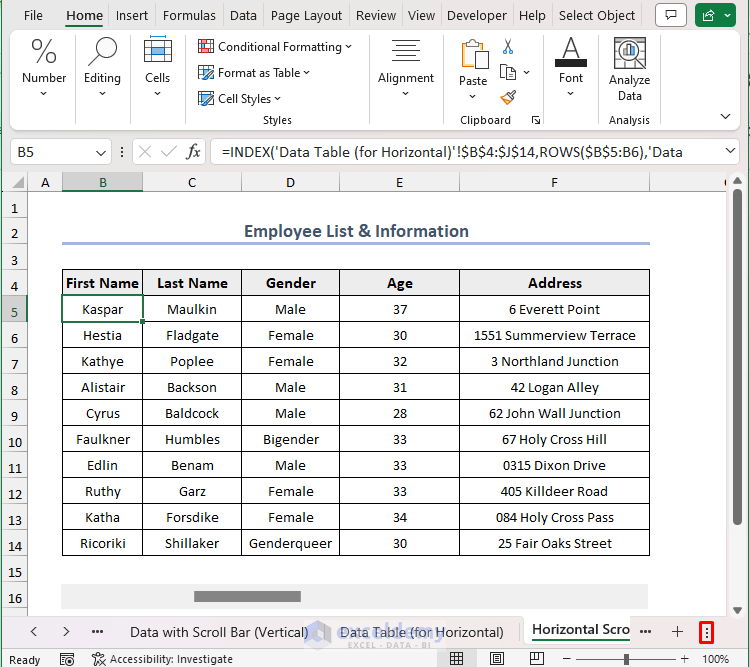750x667 pixels.
Task: Zoom out with minus button
Action: (566, 659)
